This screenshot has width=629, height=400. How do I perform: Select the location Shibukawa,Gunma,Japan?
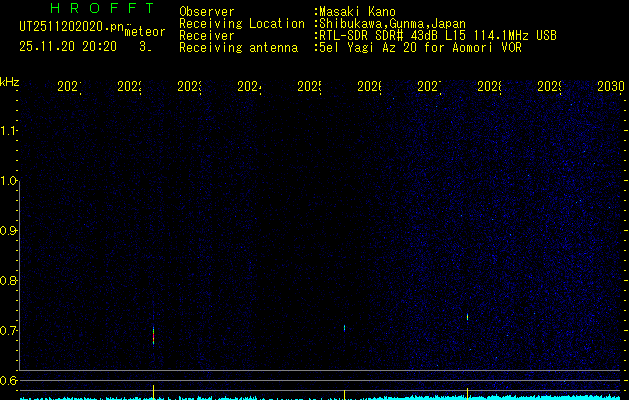tap(392, 24)
